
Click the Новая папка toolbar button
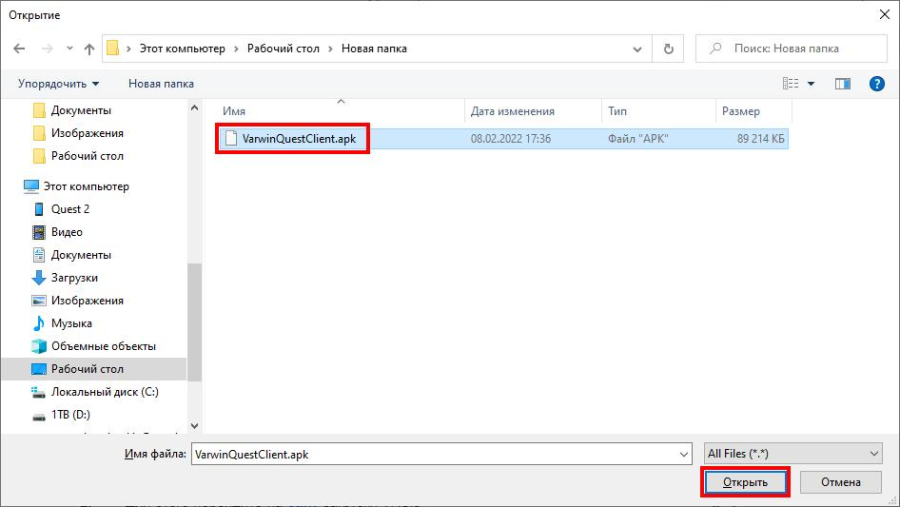coord(161,84)
